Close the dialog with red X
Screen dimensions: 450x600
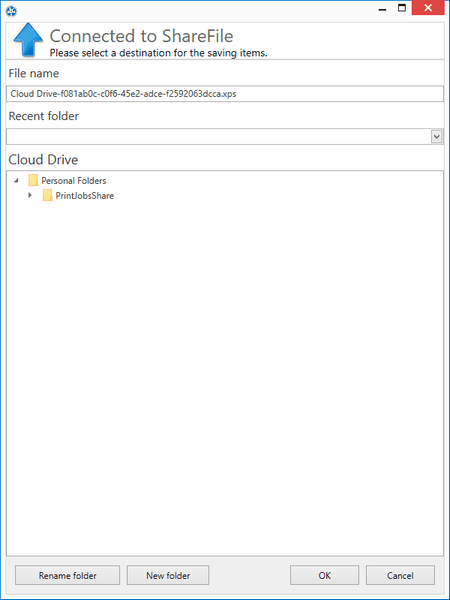click(428, 8)
